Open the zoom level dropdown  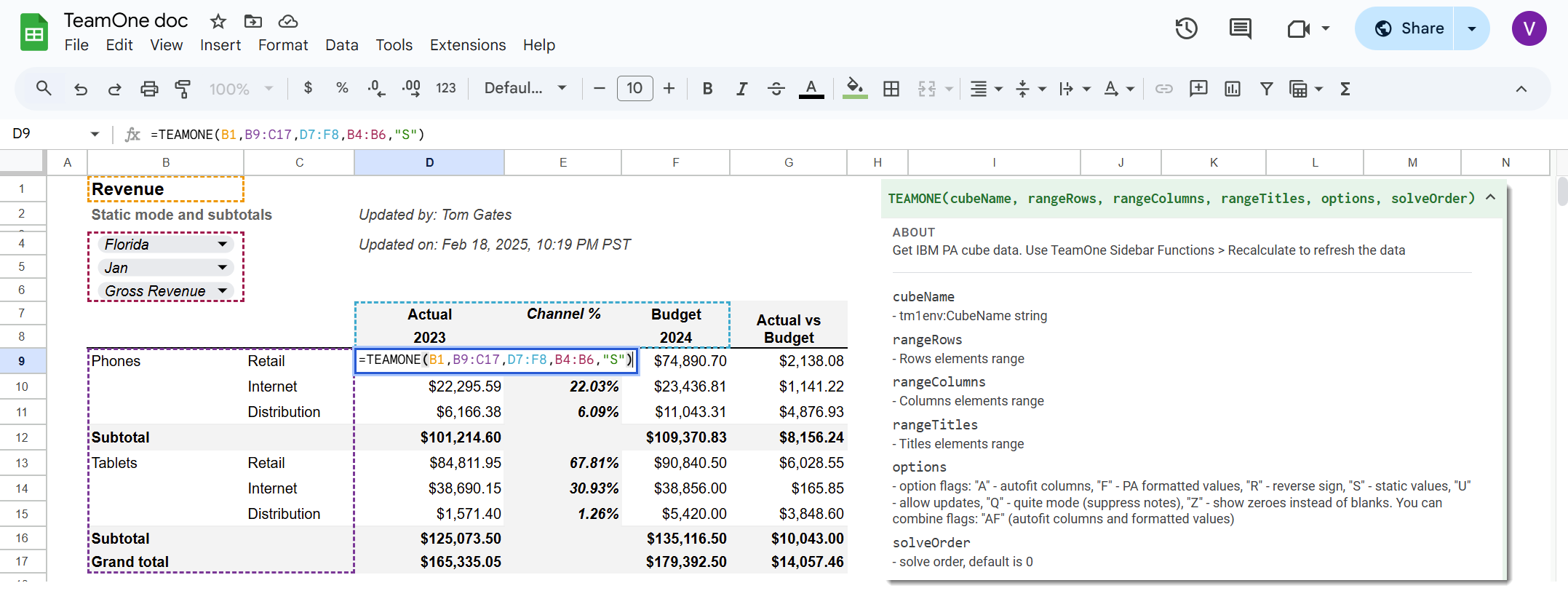(x=242, y=89)
